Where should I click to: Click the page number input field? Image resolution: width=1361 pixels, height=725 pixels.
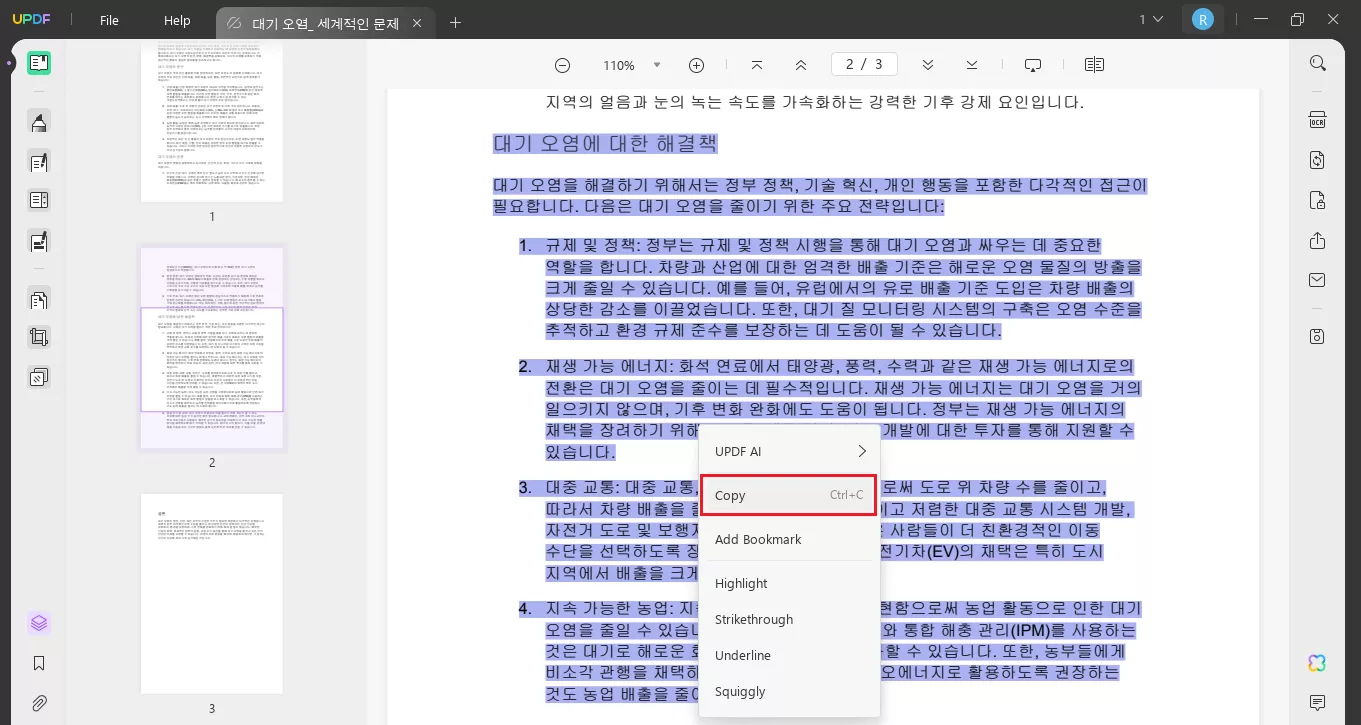[851, 64]
